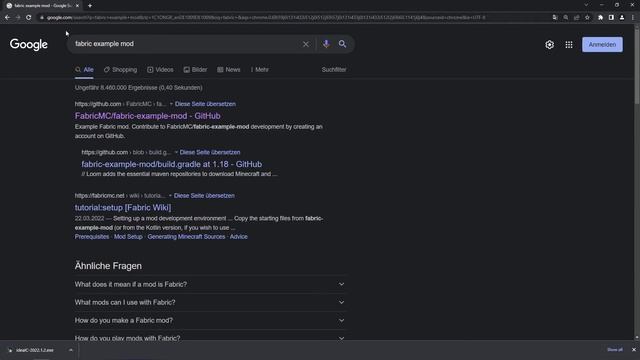
Task: Open the Advice sitelink
Action: coord(238,237)
